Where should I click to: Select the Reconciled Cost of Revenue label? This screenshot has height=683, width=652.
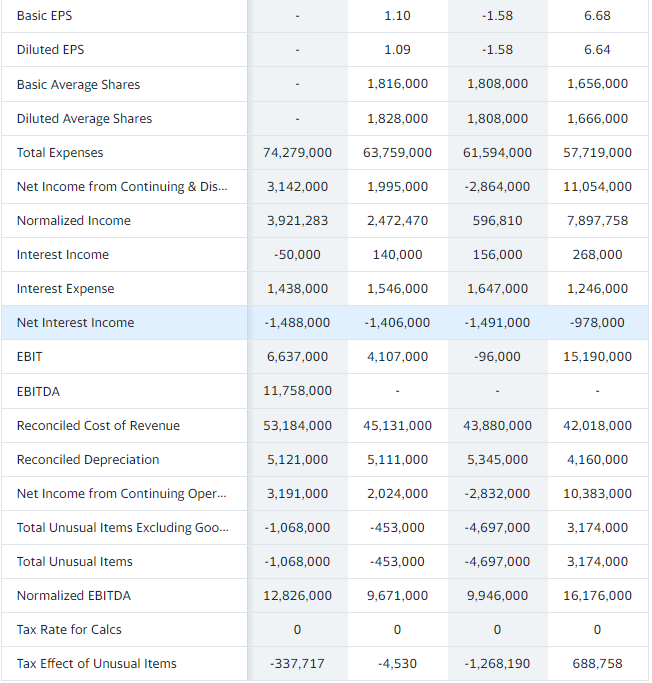click(x=98, y=426)
